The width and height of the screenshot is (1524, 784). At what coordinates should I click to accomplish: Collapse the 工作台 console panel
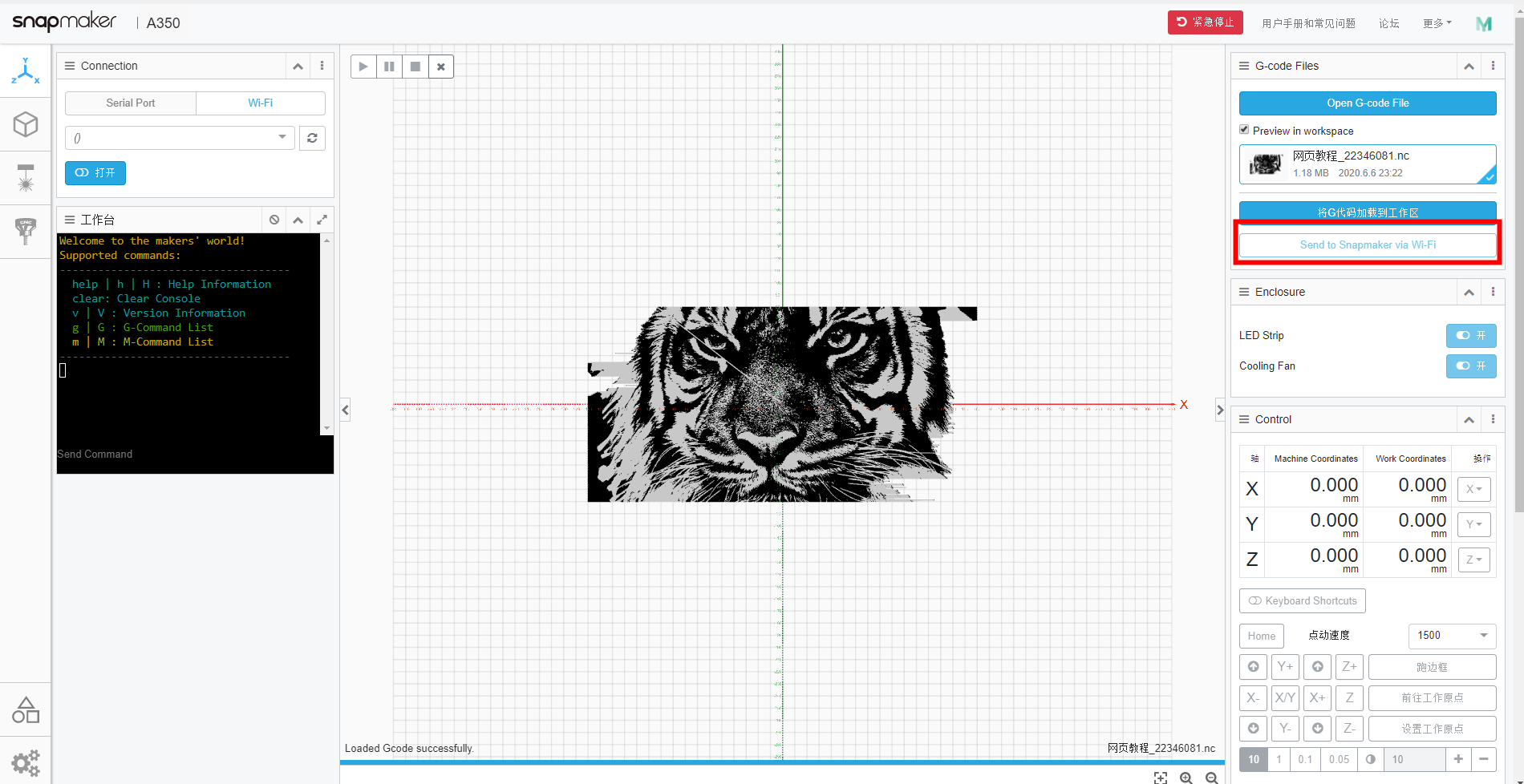[298, 220]
